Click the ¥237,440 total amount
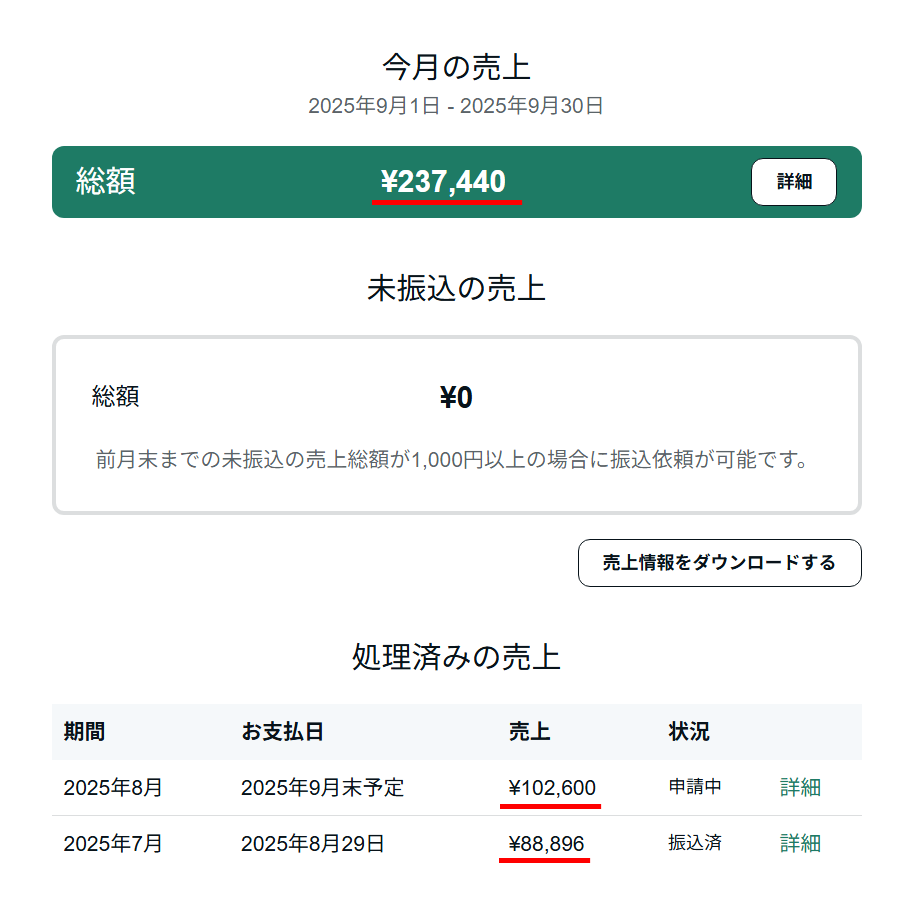The width and height of the screenshot is (910, 898). (x=443, y=182)
